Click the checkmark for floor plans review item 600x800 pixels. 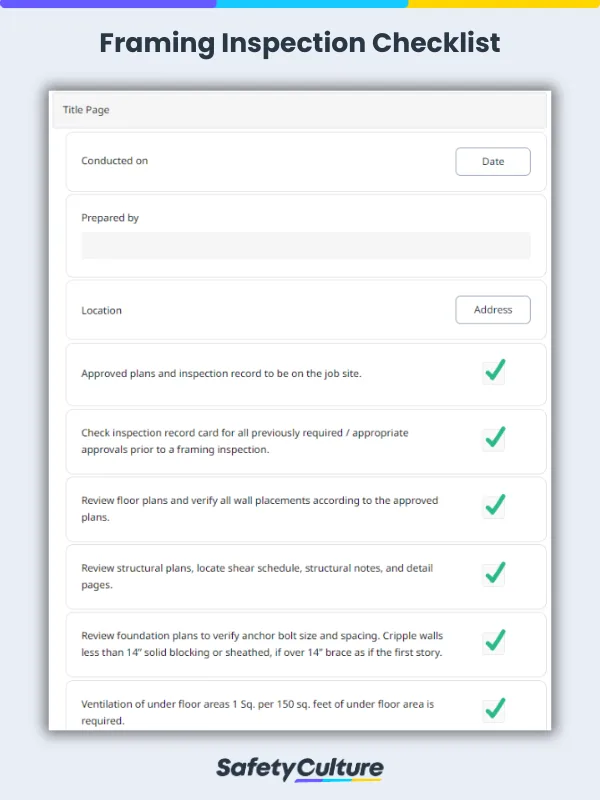coord(494,506)
